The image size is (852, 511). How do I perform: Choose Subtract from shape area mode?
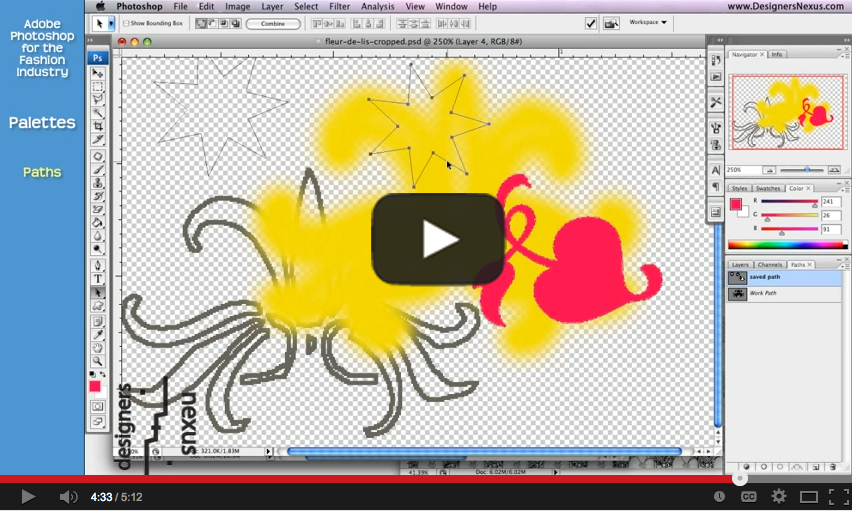(212, 23)
